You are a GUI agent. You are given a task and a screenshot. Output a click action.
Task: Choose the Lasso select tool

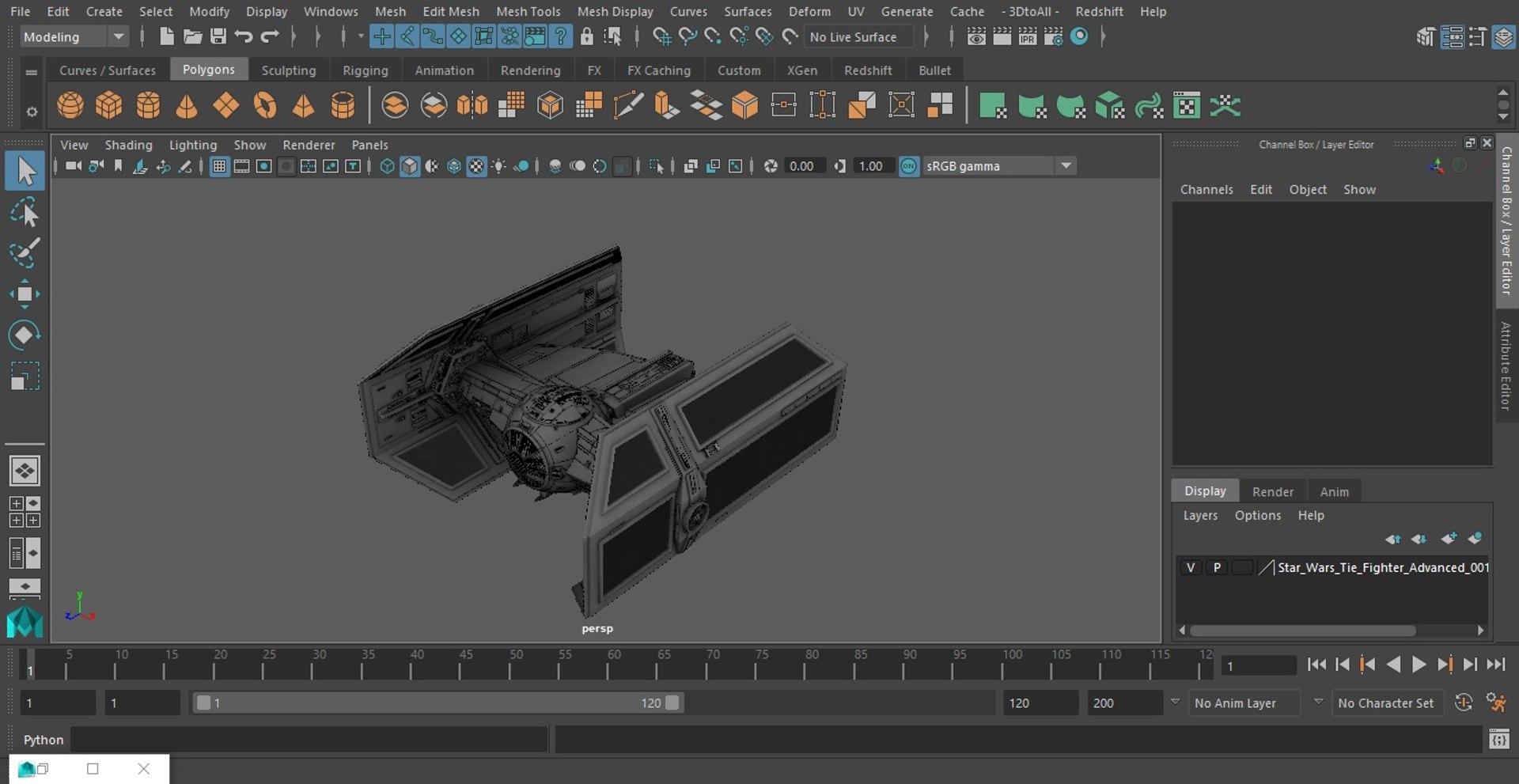pos(25,213)
